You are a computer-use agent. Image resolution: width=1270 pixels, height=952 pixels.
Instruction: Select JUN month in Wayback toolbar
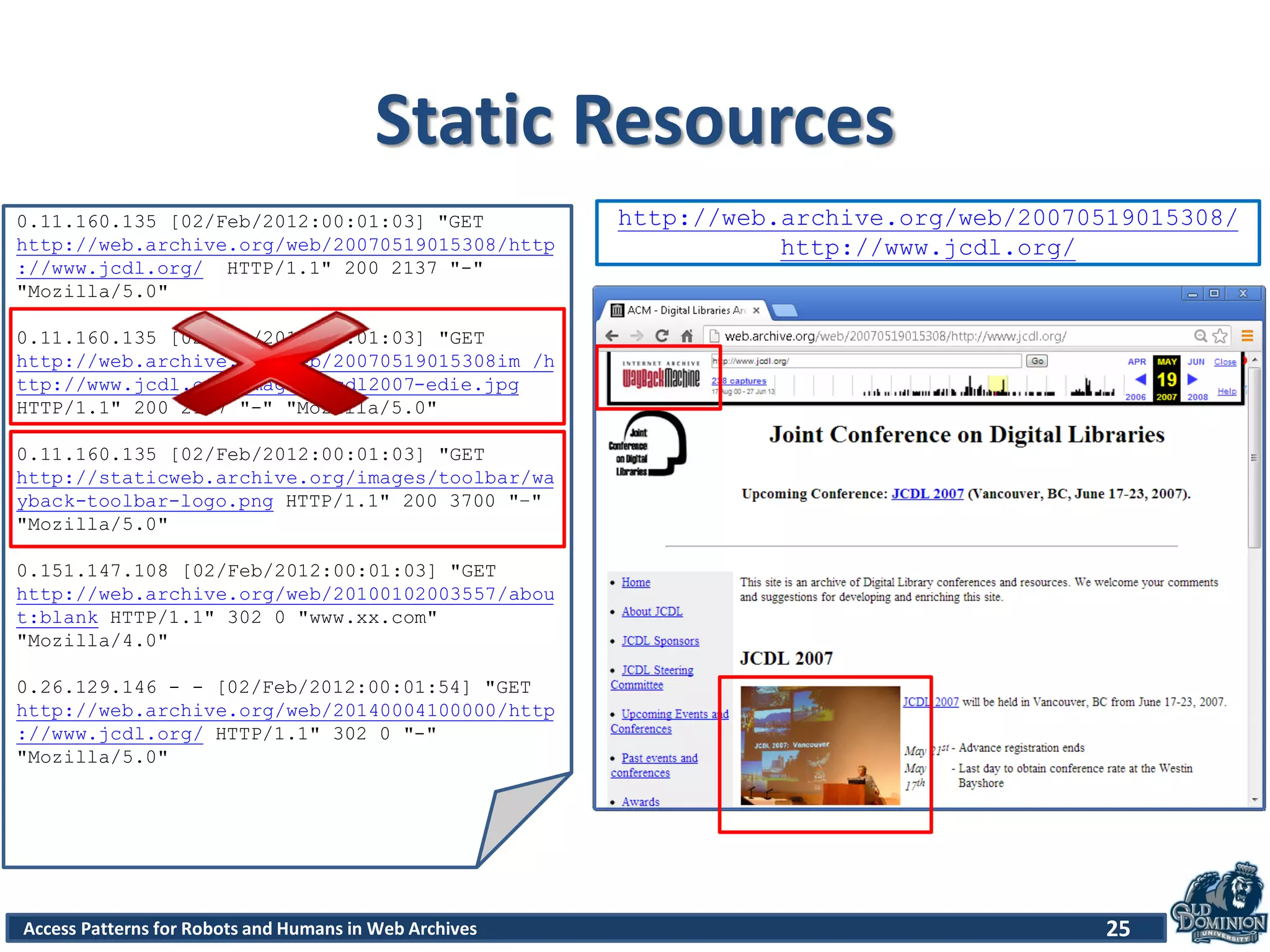click(1196, 362)
